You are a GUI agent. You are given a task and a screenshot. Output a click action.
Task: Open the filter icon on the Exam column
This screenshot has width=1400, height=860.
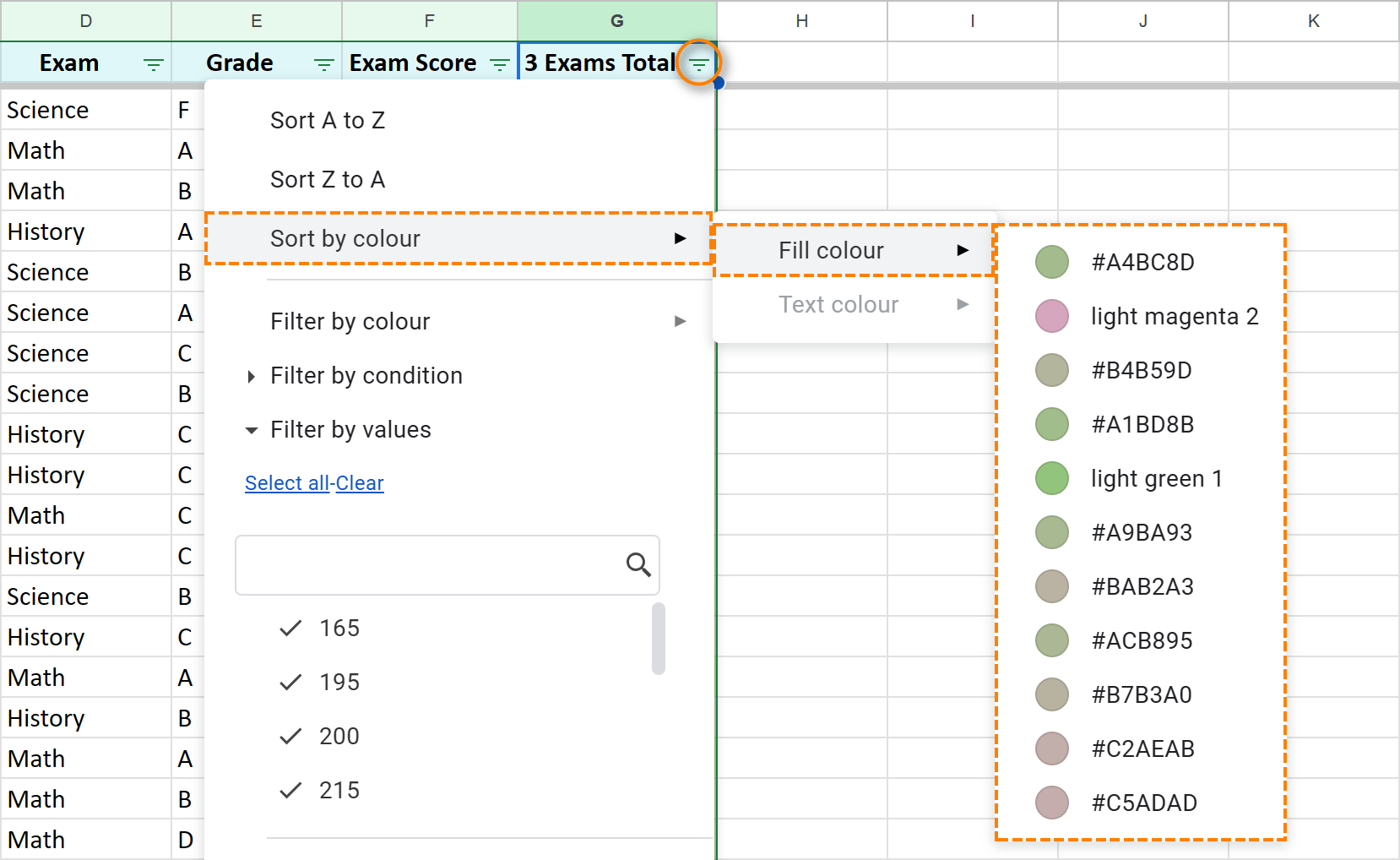tap(153, 63)
